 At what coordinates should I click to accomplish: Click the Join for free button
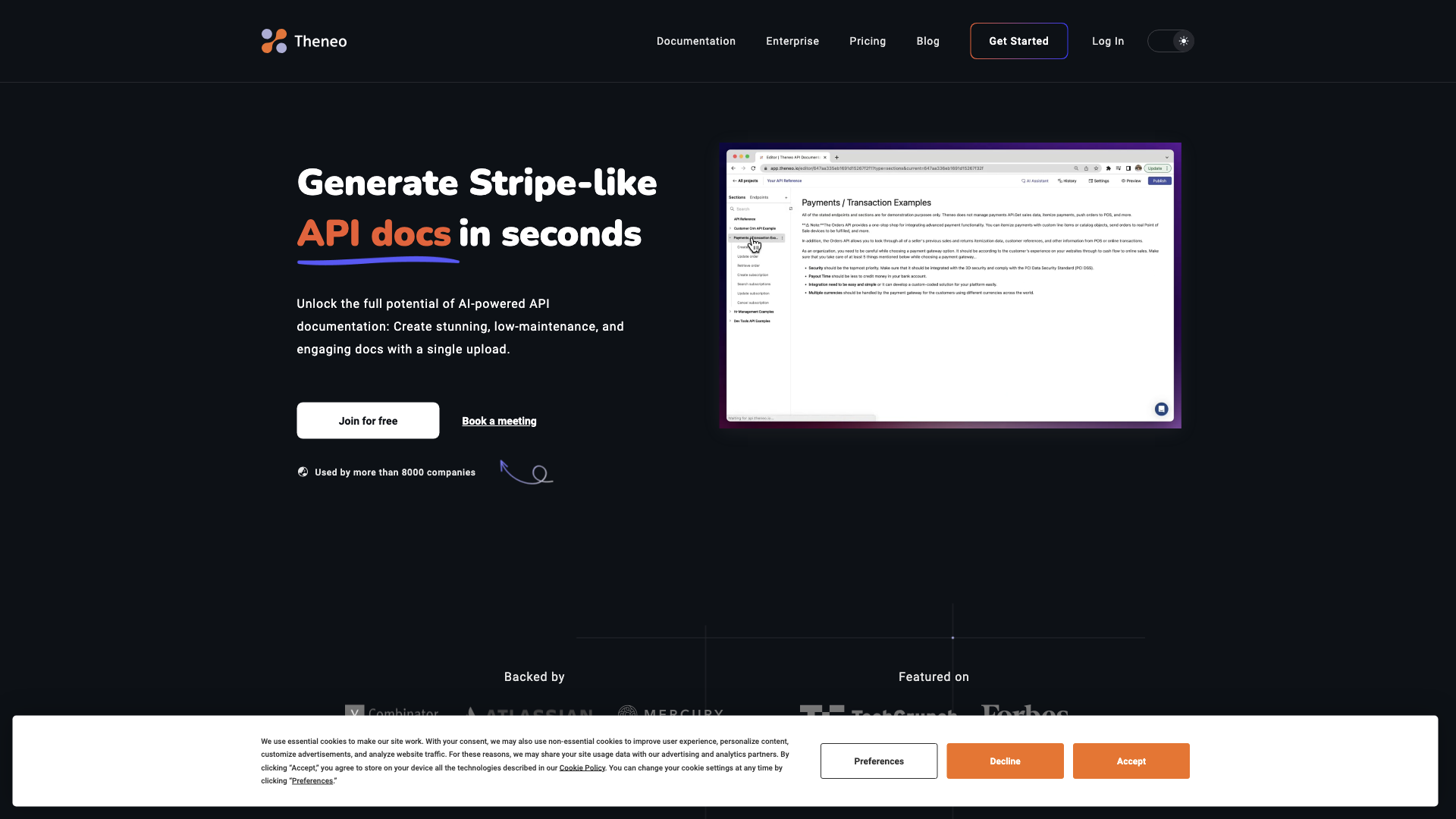click(368, 420)
